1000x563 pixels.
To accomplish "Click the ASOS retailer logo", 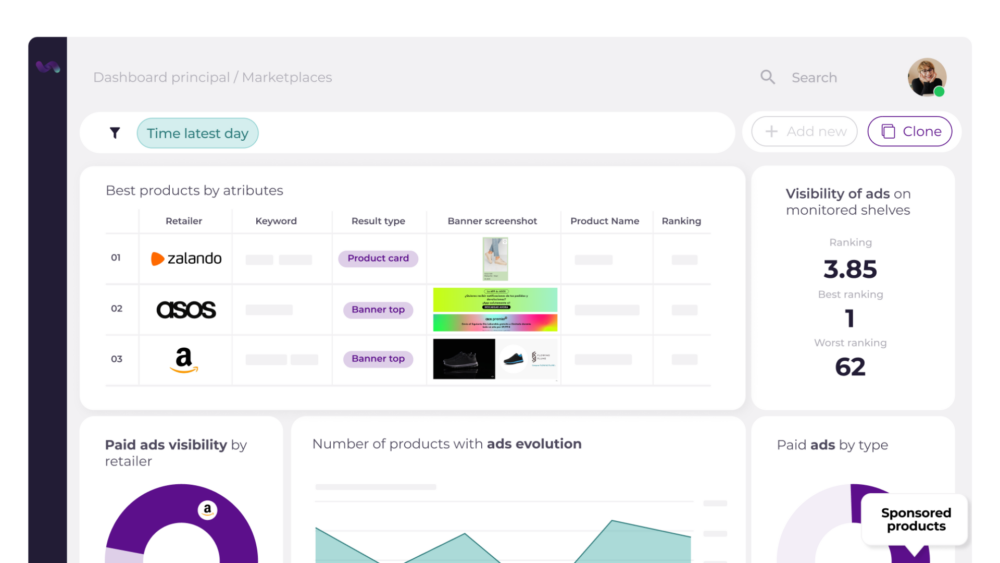I will (186, 309).
